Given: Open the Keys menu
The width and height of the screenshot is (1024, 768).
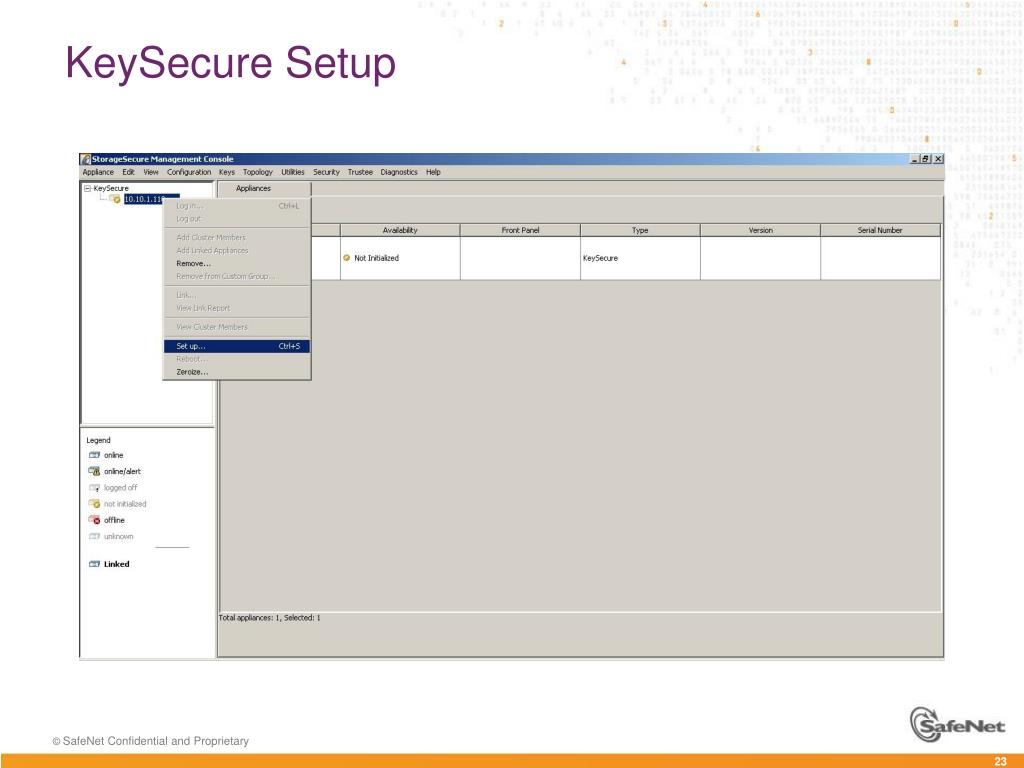Looking at the screenshot, I should (227, 172).
